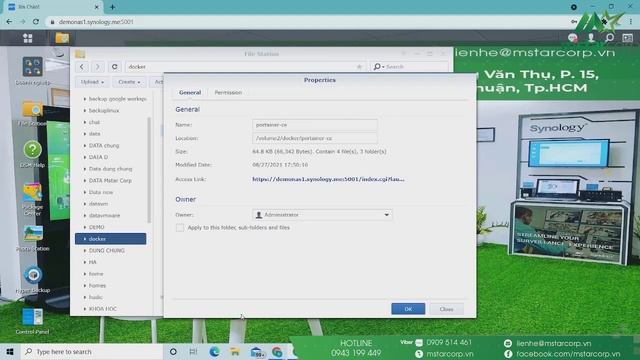The image size is (640, 360).
Task: Open Windows Start menu
Action: [10, 351]
